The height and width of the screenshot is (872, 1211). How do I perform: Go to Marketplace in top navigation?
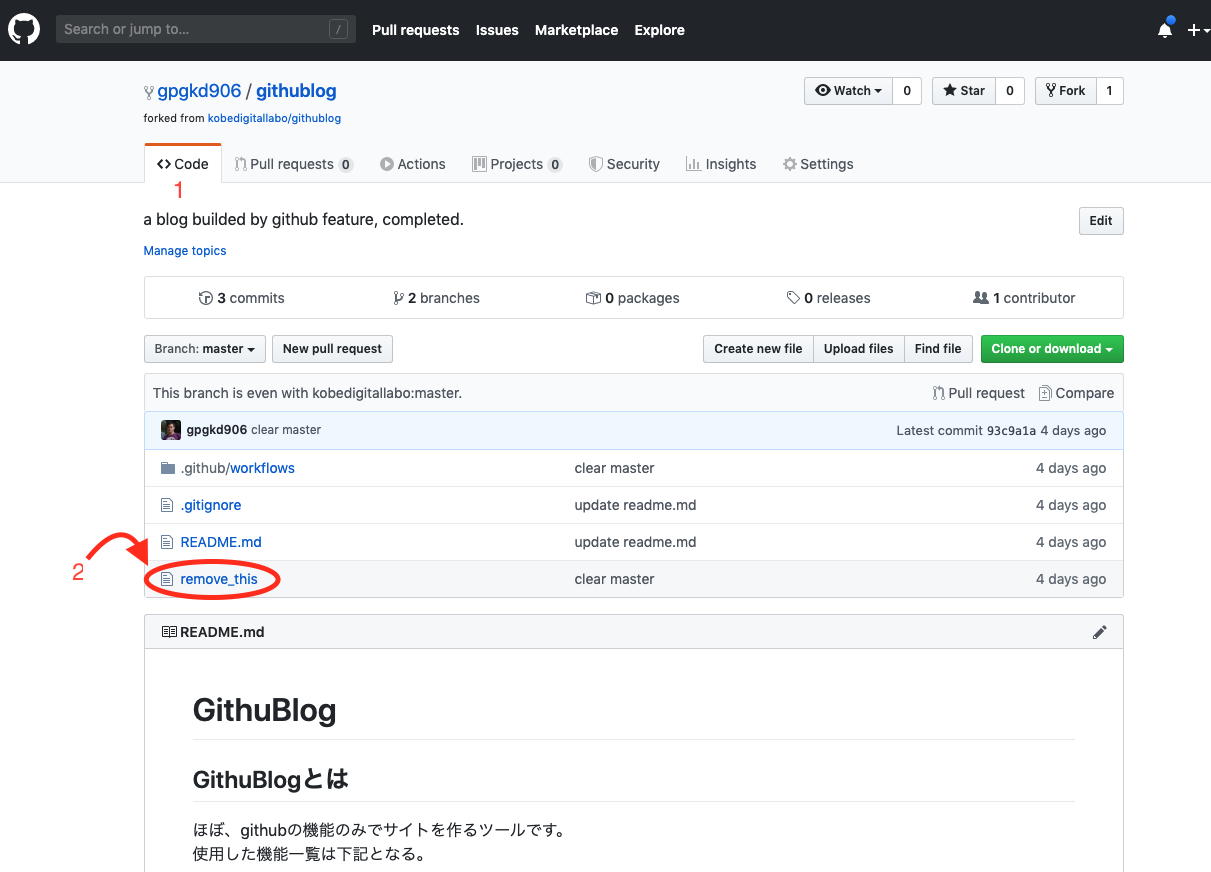click(x=576, y=30)
